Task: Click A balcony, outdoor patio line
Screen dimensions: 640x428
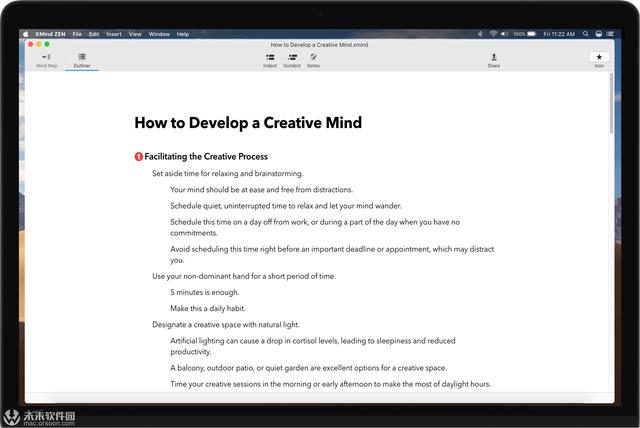Action: [x=309, y=368]
